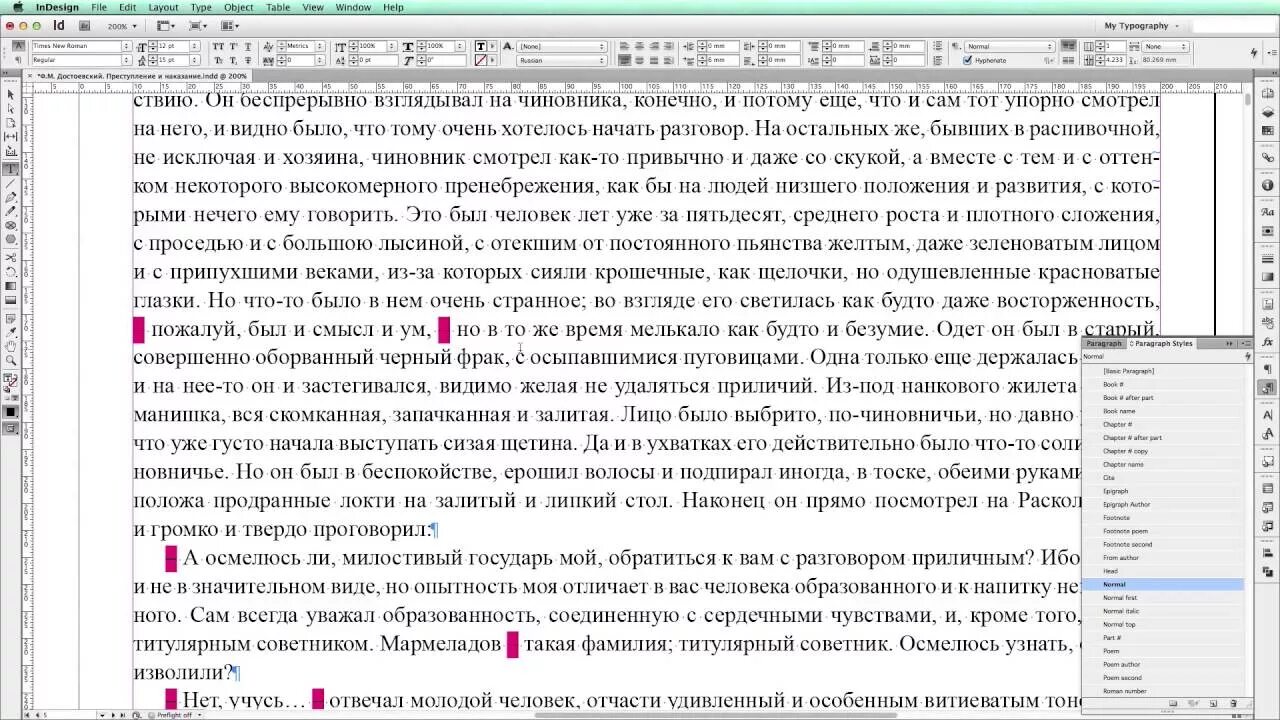Open the Edit menu

pyautogui.click(x=128, y=7)
